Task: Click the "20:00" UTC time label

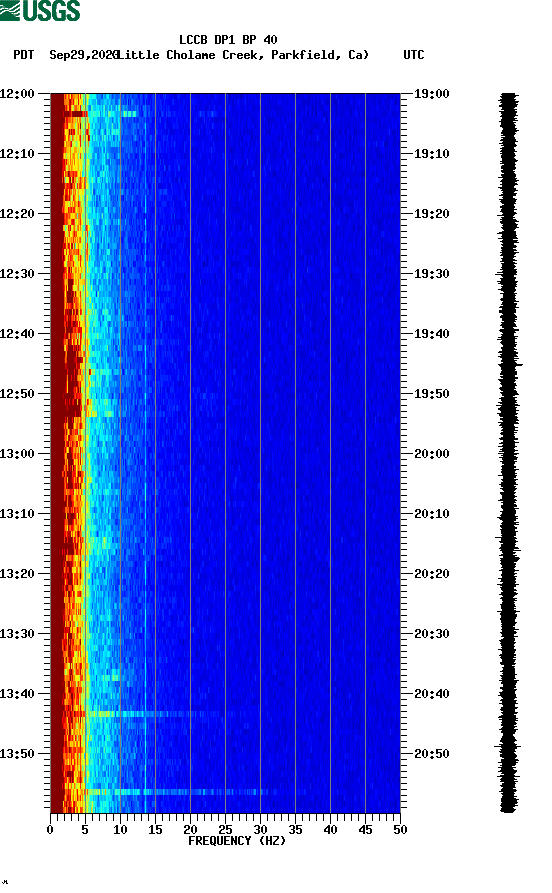Action: (x=431, y=454)
